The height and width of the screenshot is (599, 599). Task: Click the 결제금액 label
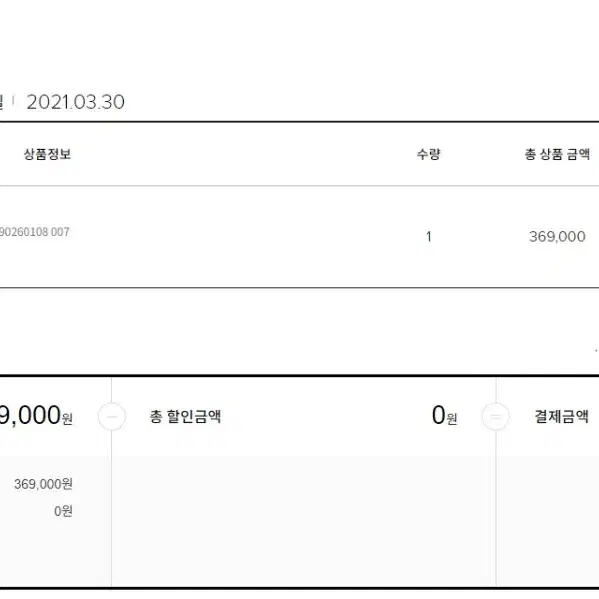(x=562, y=416)
